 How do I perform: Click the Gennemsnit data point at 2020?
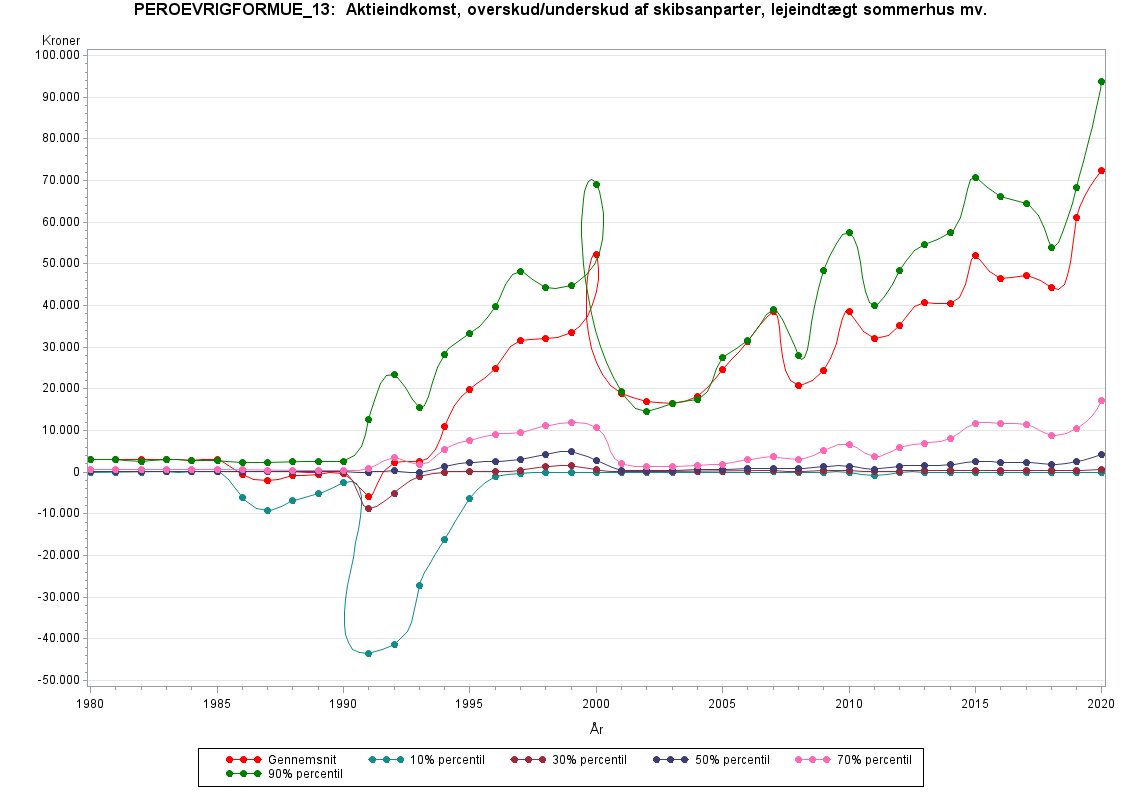1101,171
